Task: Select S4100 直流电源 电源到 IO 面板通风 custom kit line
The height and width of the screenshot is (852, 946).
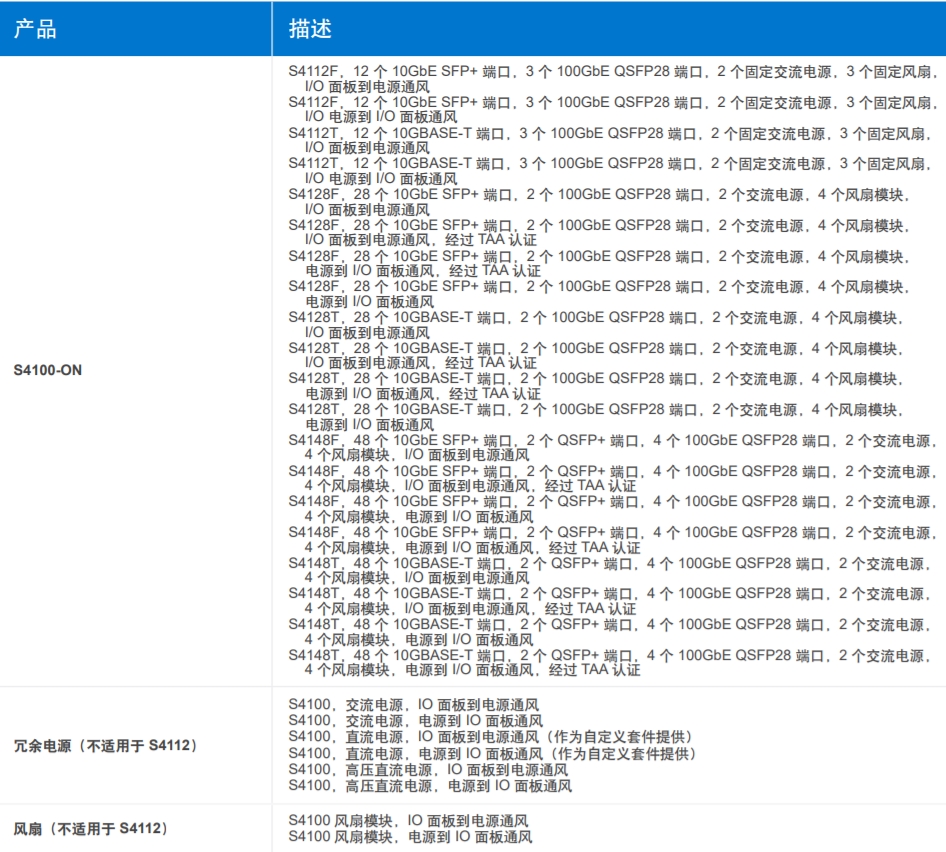Action: [491, 753]
